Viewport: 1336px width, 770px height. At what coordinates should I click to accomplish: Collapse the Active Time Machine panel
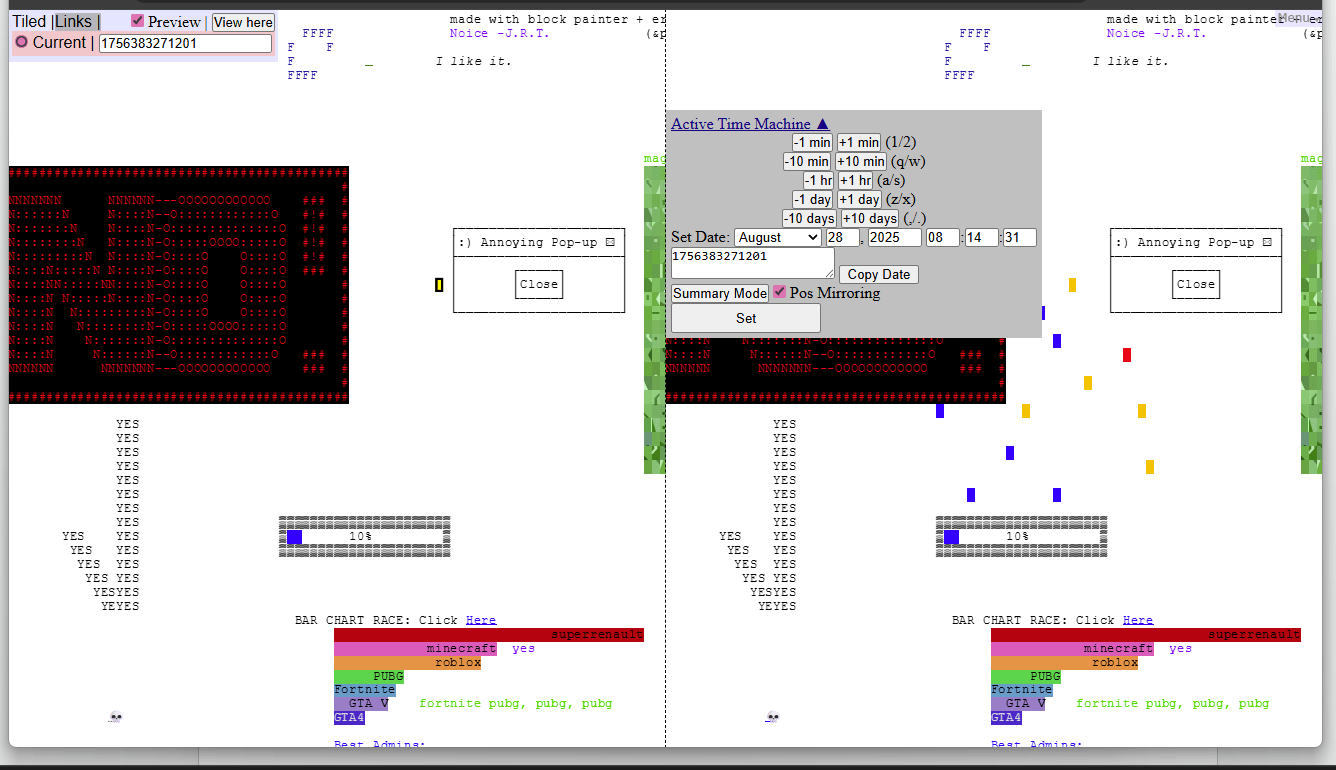pyautogui.click(x=750, y=124)
